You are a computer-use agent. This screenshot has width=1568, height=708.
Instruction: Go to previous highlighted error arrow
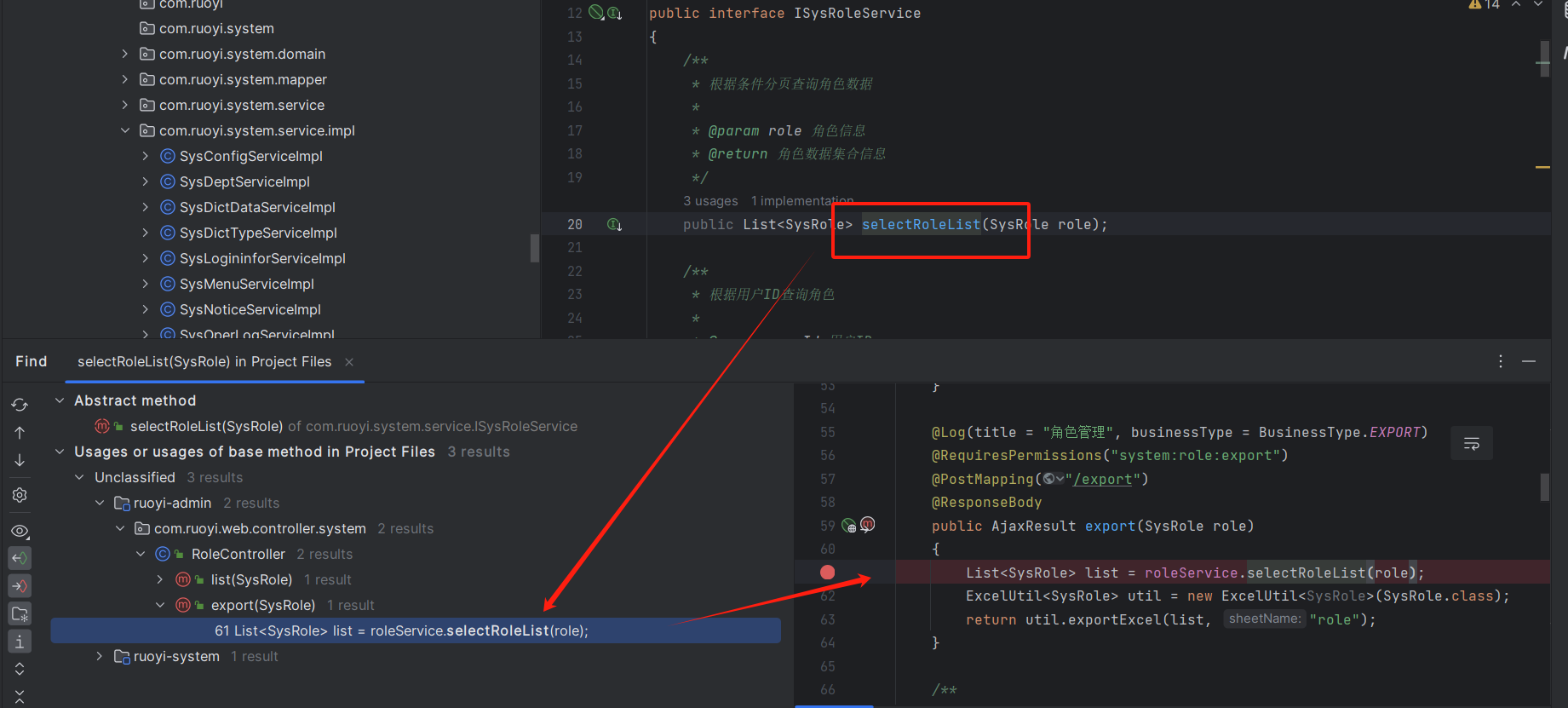[x=1517, y=4]
